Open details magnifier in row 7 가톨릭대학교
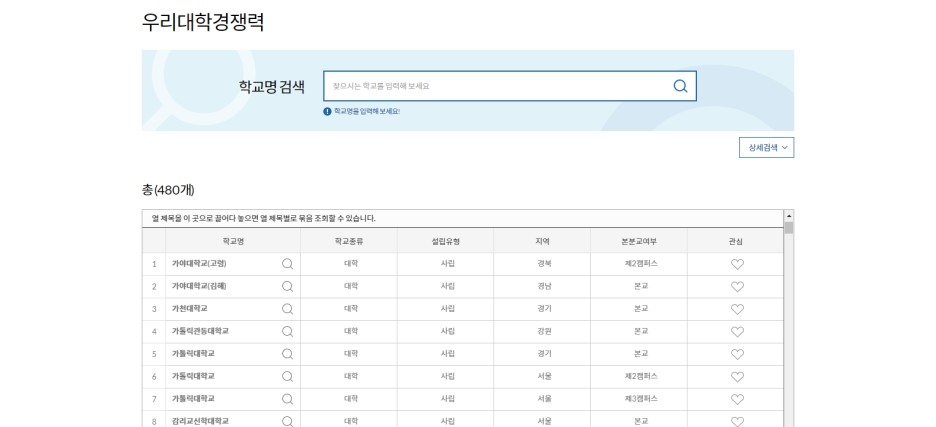The width and height of the screenshot is (936, 427). (287, 398)
